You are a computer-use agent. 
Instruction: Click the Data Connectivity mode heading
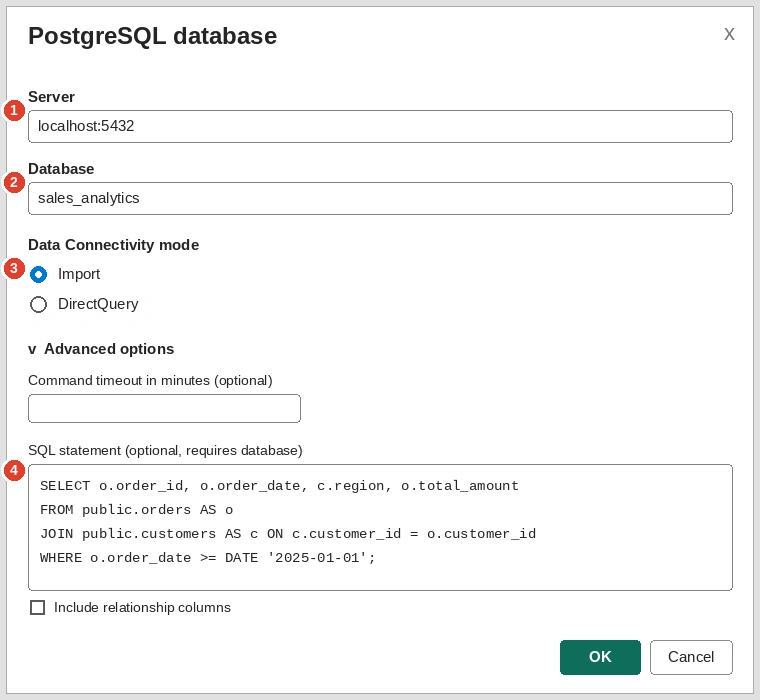click(x=113, y=245)
